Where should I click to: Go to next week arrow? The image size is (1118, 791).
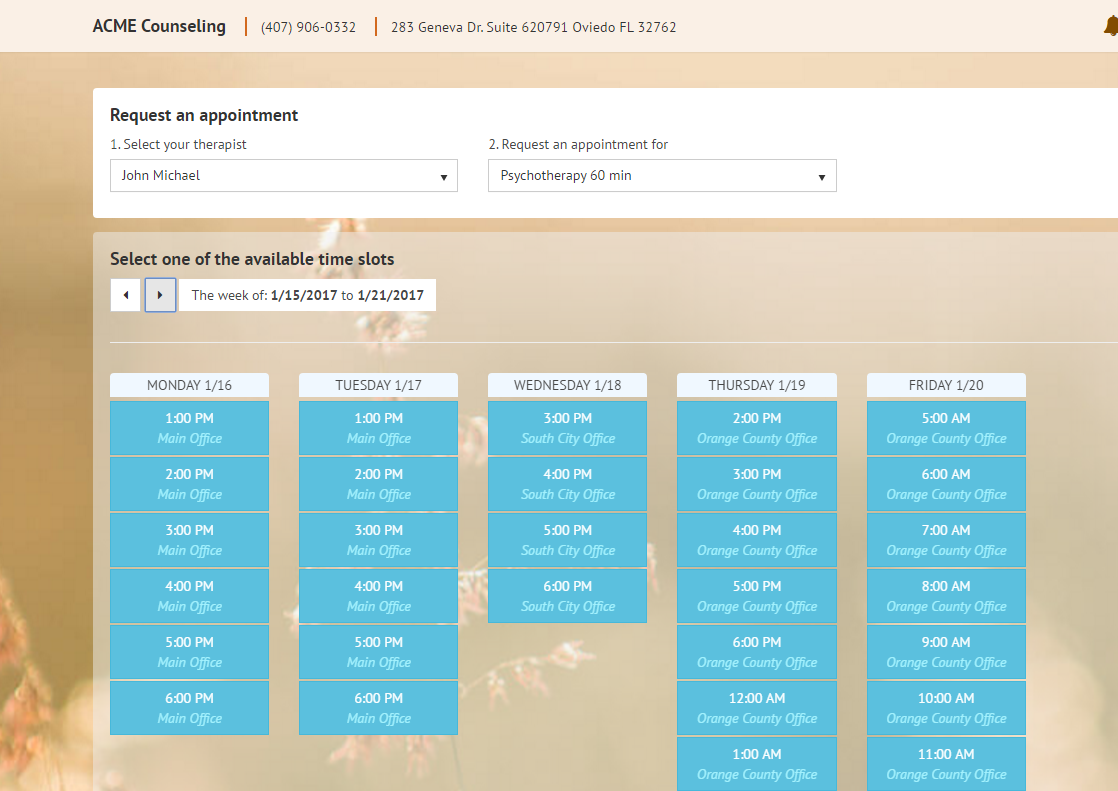pyautogui.click(x=160, y=295)
